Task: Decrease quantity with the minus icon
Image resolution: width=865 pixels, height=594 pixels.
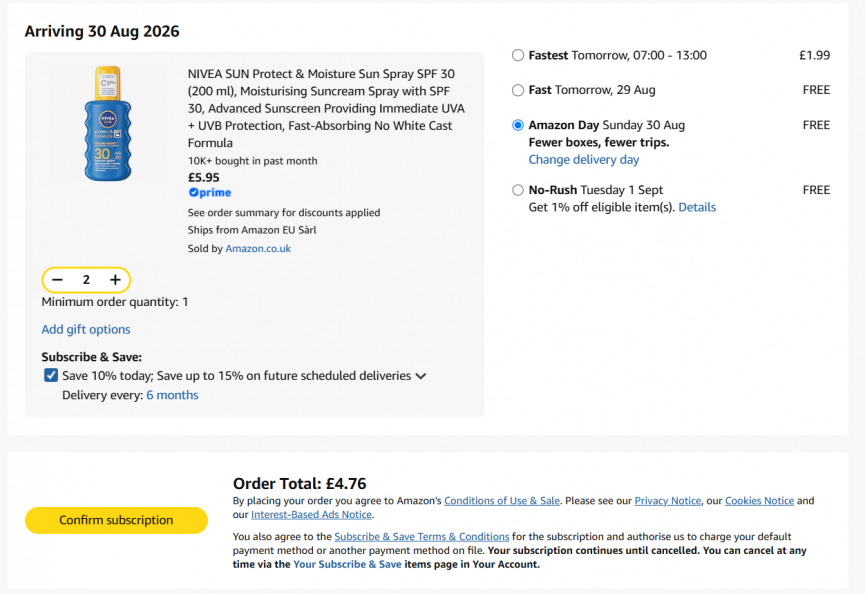Action: (57, 280)
